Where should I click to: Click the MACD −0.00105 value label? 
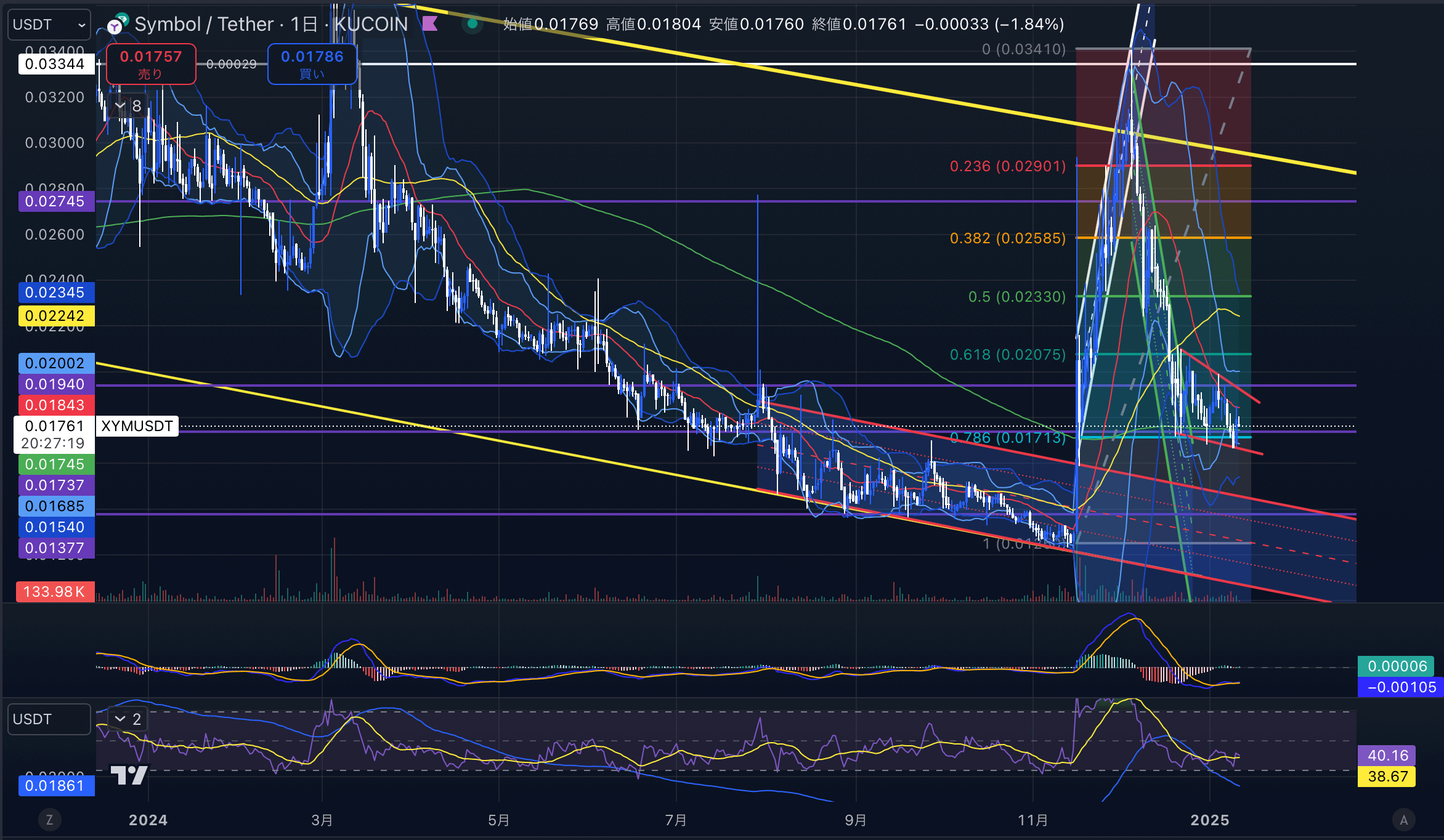1401,687
